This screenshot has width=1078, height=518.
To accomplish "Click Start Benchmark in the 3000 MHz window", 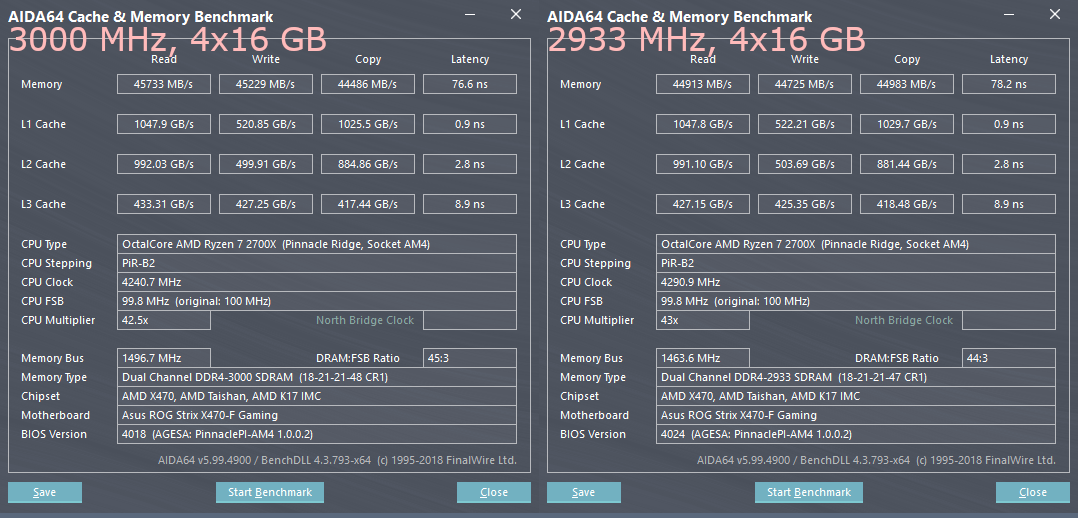I will point(270,492).
